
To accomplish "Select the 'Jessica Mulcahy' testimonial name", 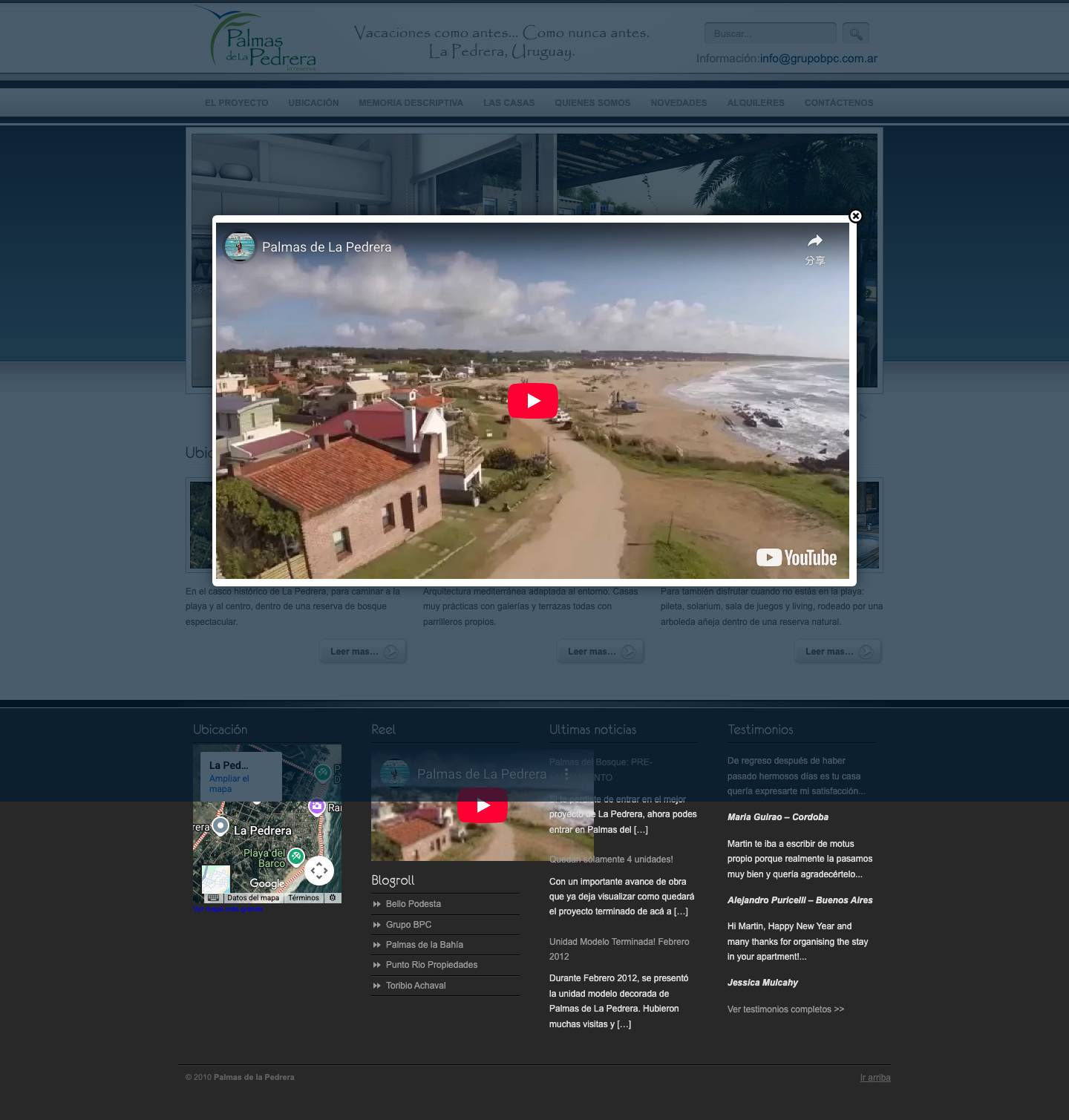I will coord(762,983).
